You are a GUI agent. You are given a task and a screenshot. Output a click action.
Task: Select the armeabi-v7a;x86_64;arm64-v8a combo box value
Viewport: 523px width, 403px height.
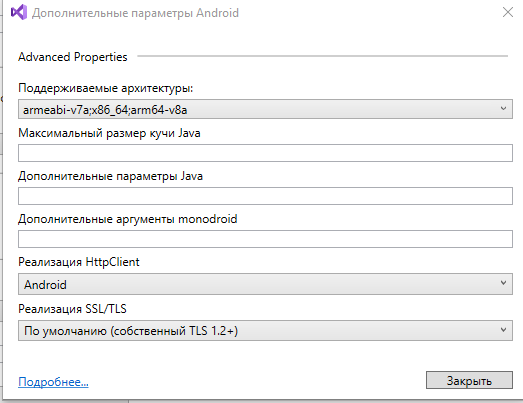[105, 110]
